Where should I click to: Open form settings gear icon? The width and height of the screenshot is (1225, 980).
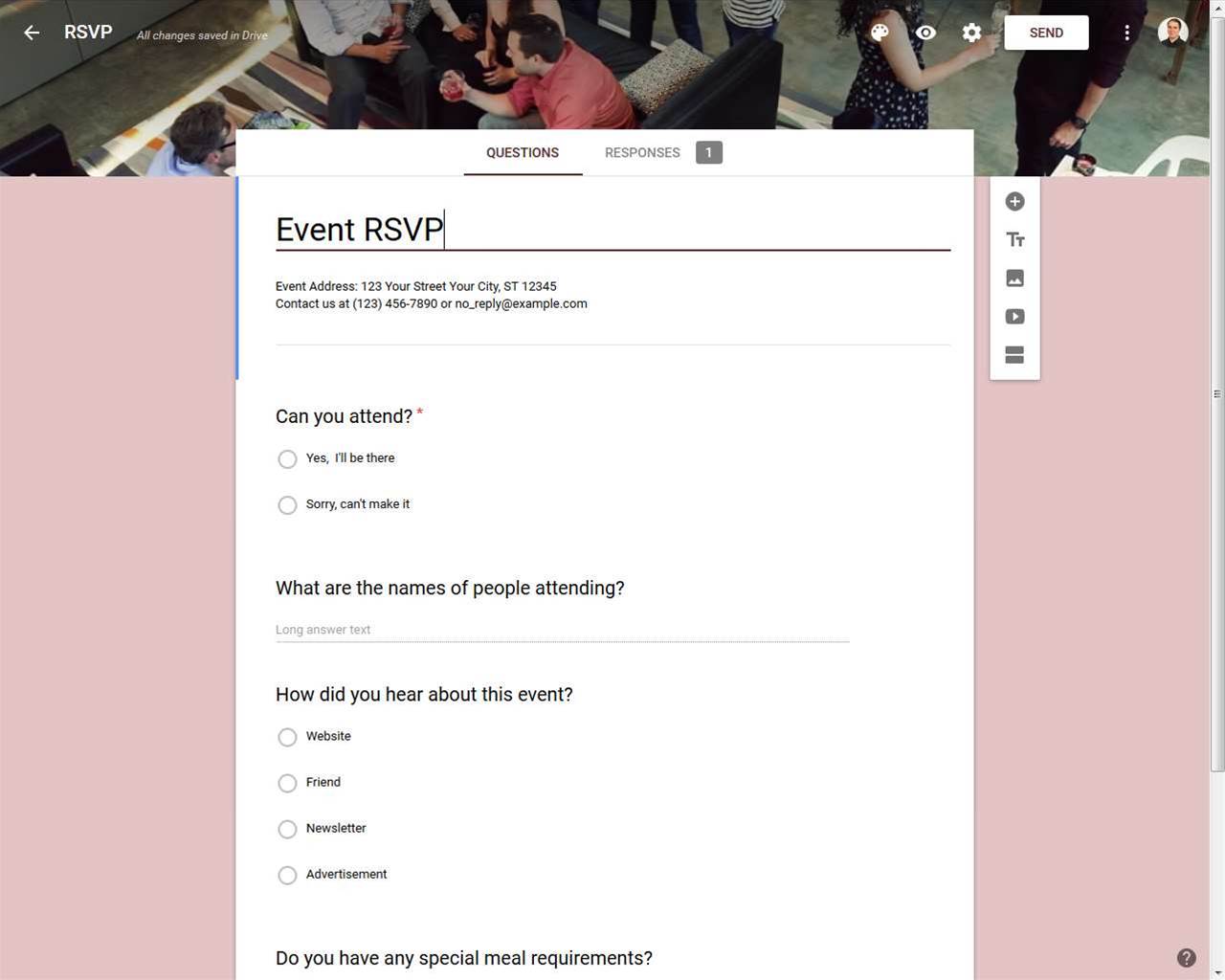tap(971, 33)
